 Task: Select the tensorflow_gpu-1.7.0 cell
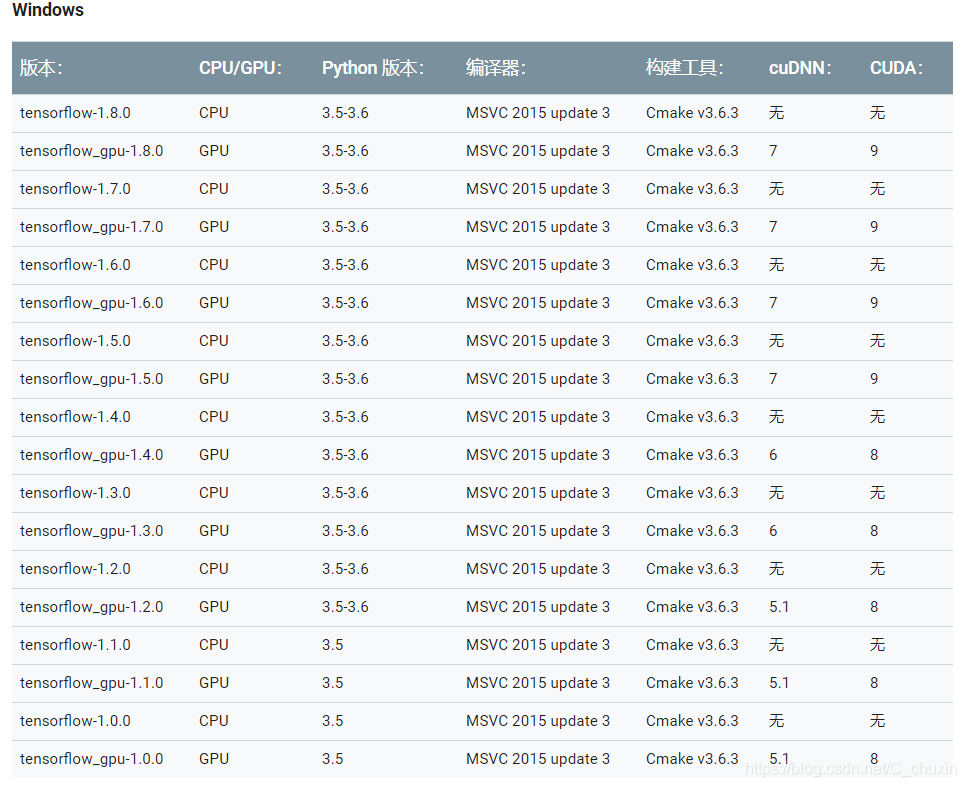coord(91,227)
